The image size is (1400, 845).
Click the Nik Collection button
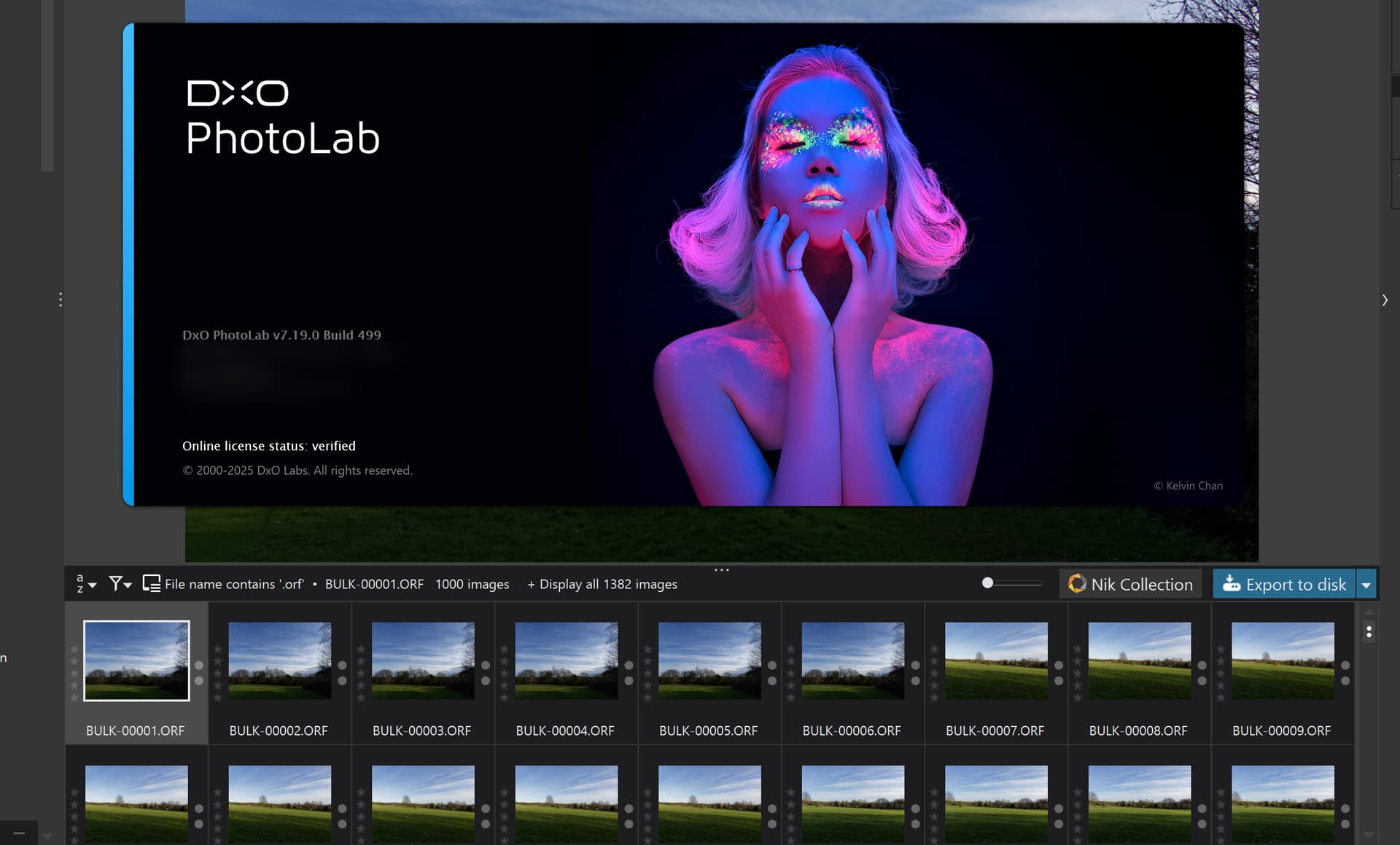point(1130,584)
